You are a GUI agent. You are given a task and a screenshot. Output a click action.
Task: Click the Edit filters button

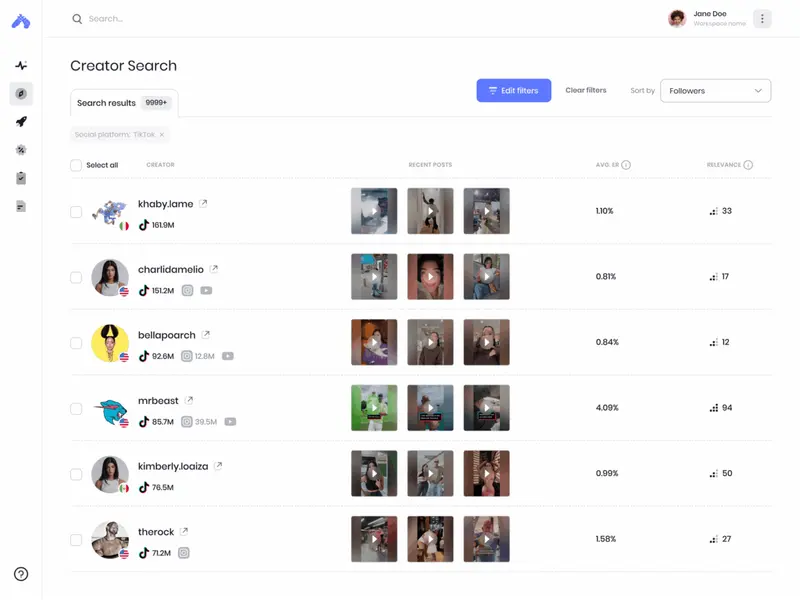(513, 91)
